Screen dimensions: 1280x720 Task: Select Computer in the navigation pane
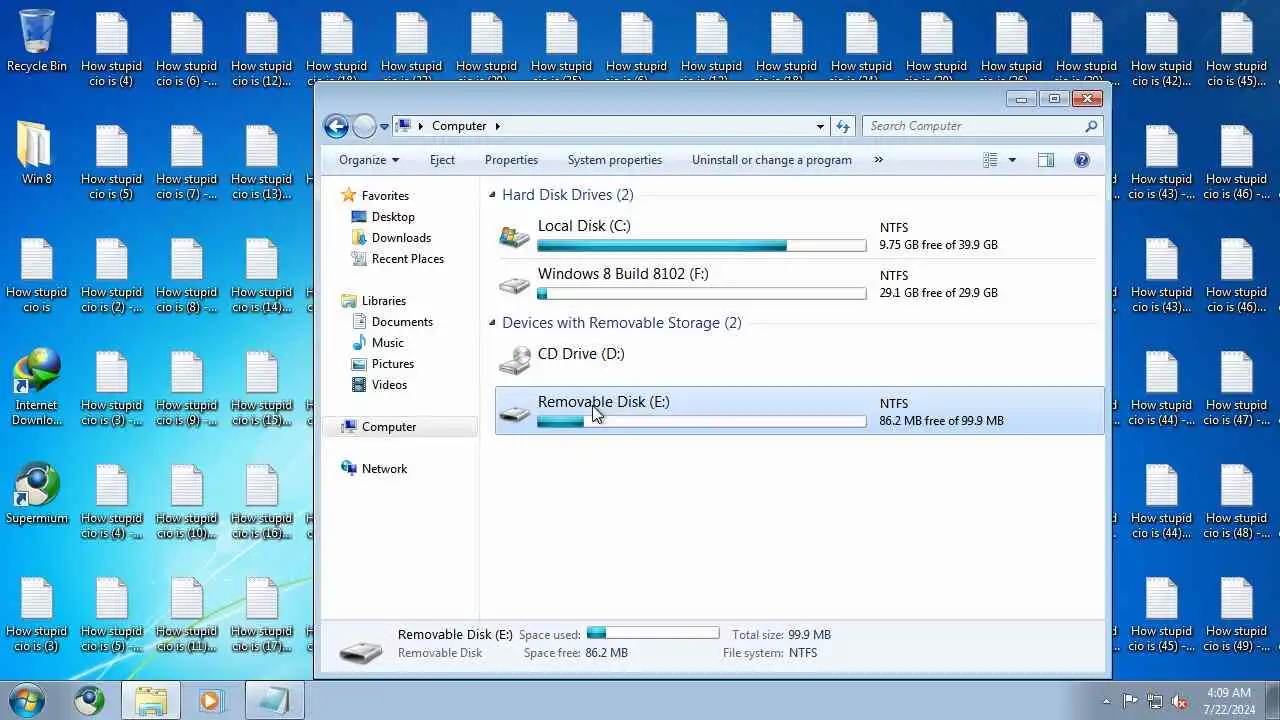coord(388,427)
